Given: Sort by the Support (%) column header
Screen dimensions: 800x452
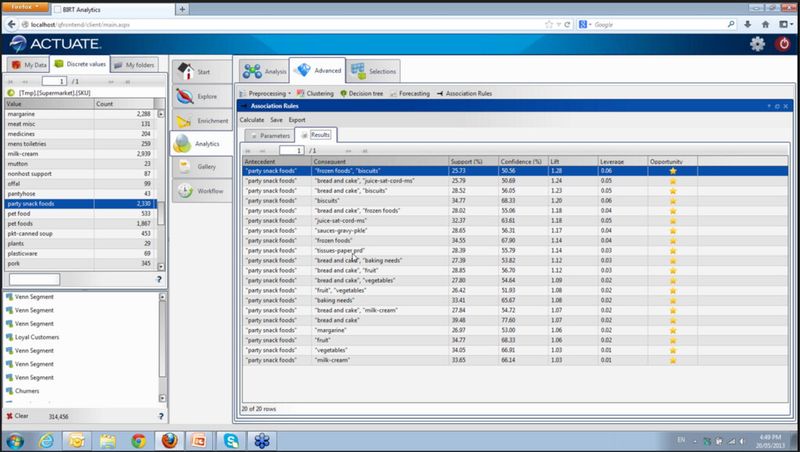Looking at the screenshot, I should 473,161.
